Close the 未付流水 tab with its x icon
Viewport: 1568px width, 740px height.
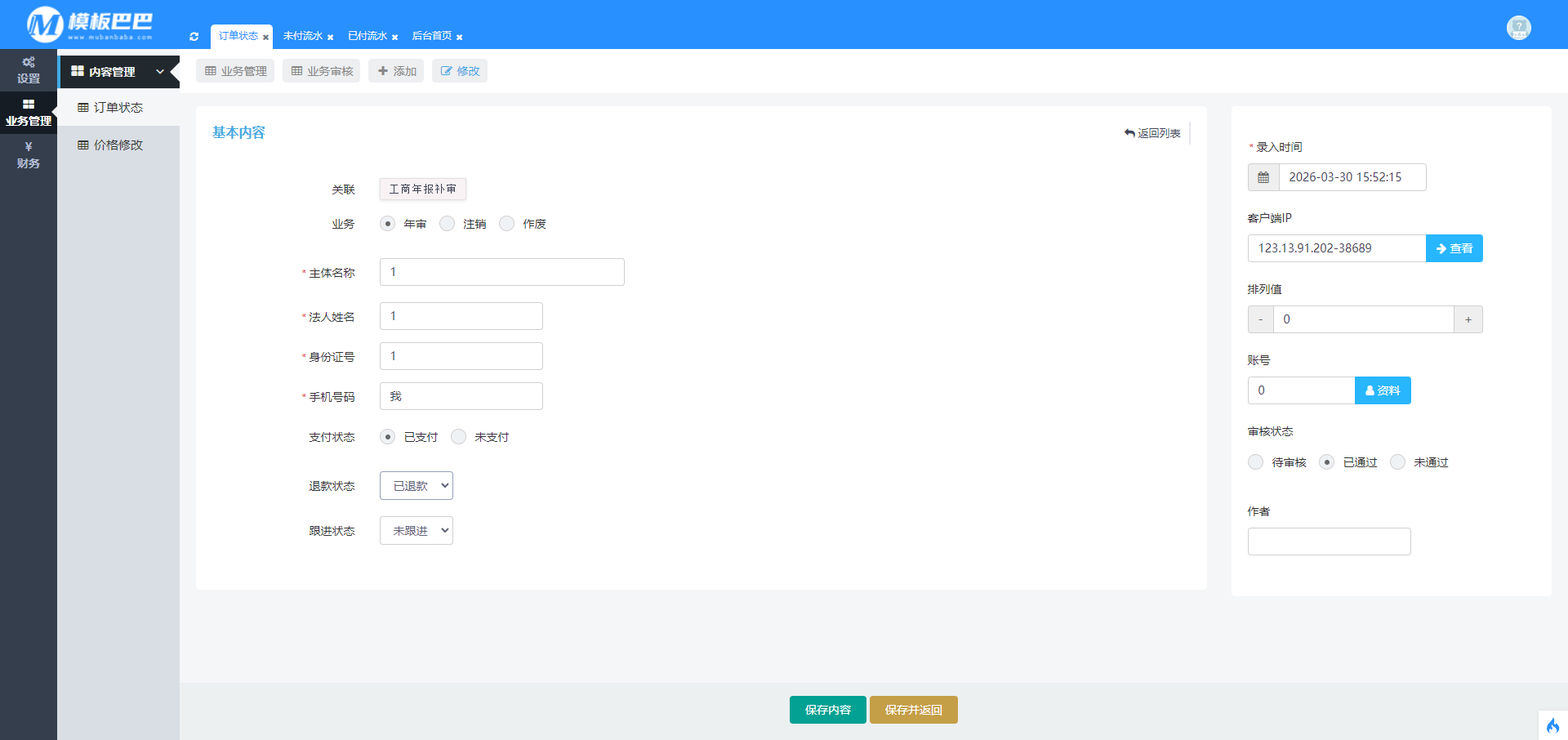coord(330,38)
